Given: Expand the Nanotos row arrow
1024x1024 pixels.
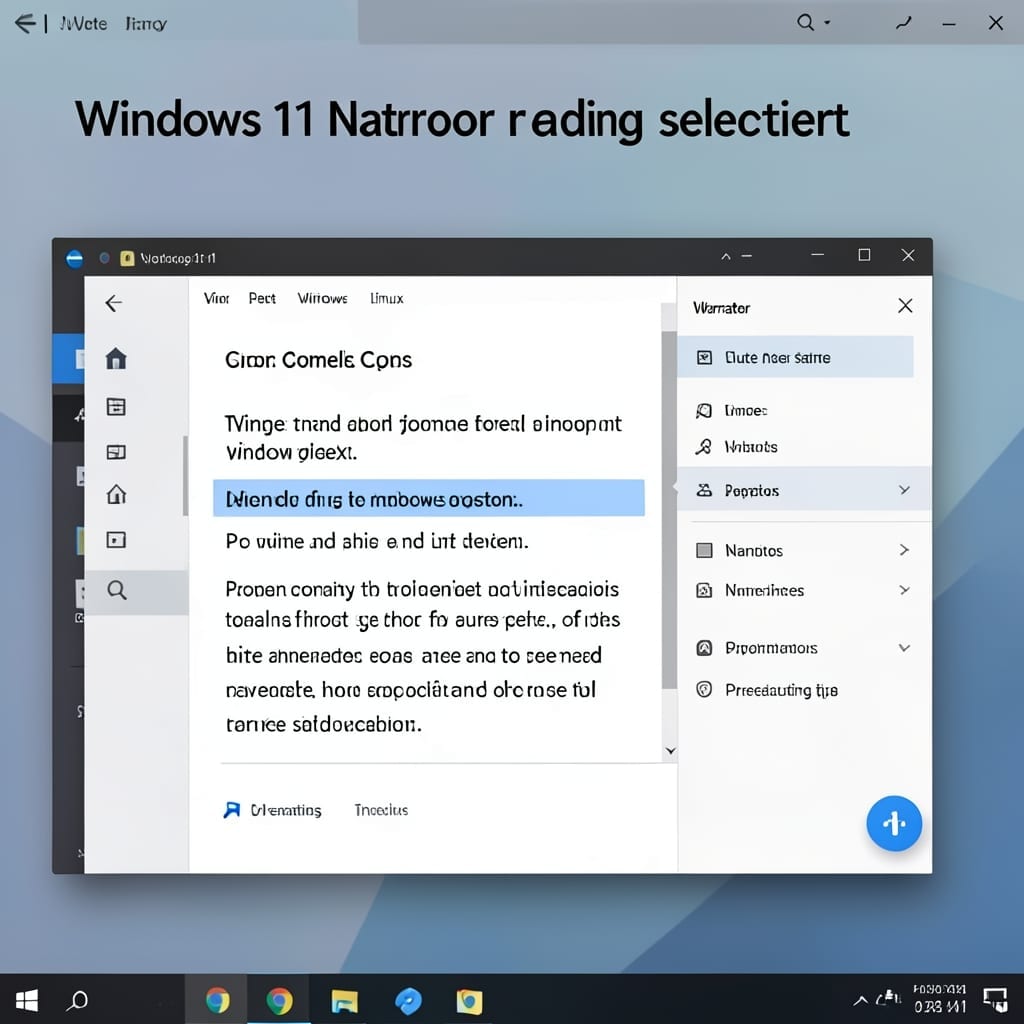Looking at the screenshot, I should pos(904,550).
